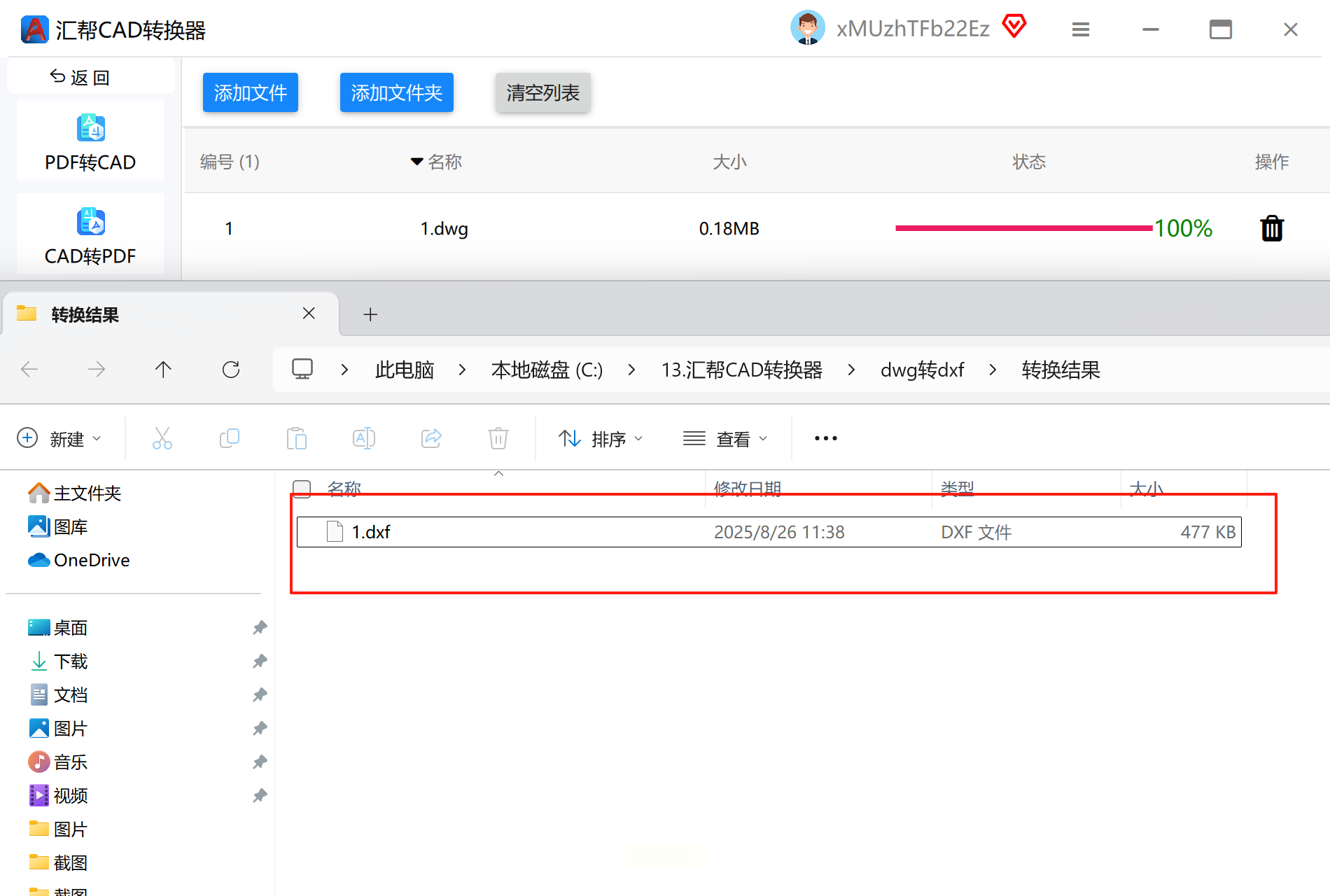Click the delete icon in explorer toolbar
The image size is (1330, 896).
tap(498, 438)
